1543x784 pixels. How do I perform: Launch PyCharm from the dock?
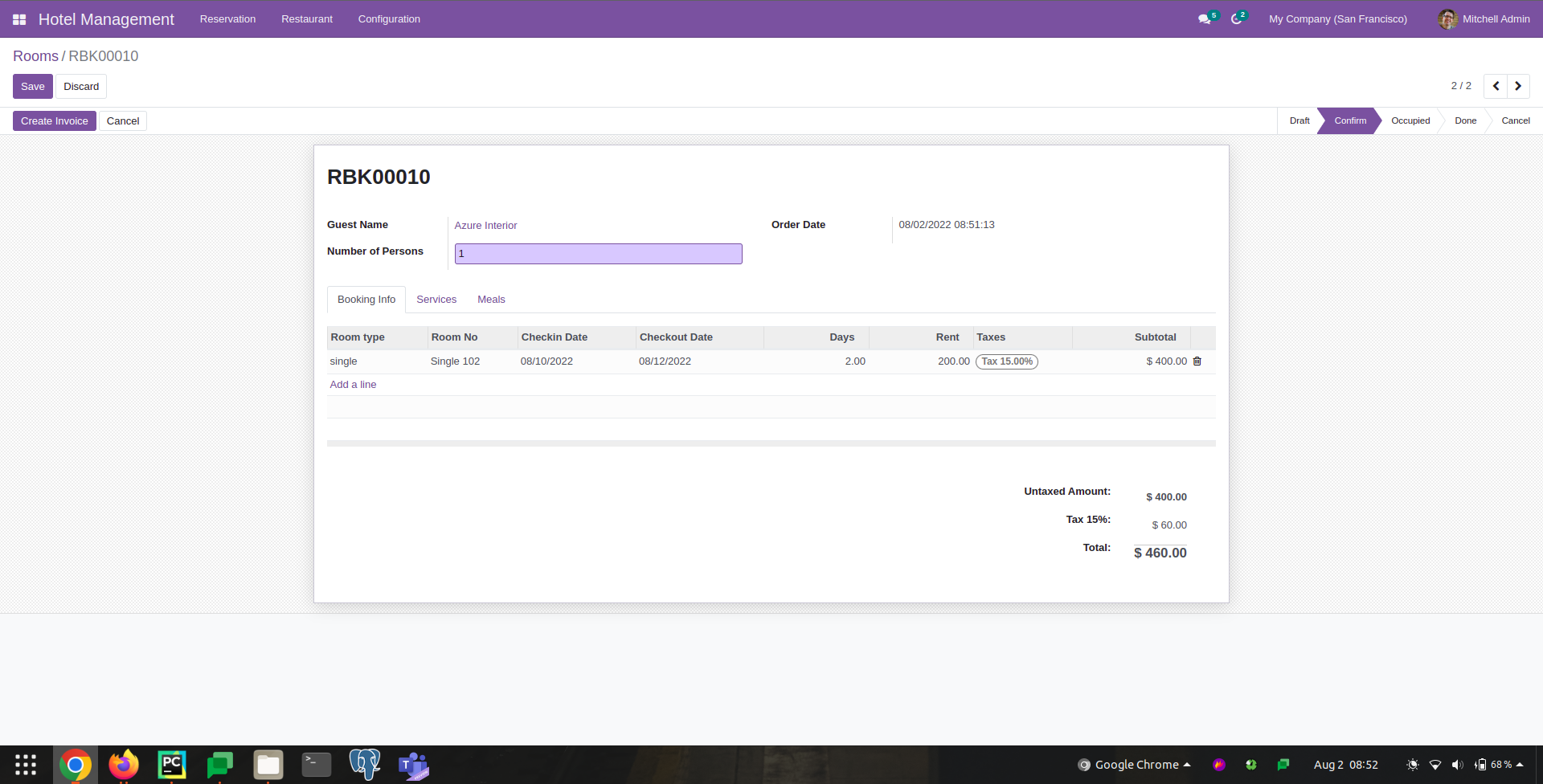tap(172, 765)
